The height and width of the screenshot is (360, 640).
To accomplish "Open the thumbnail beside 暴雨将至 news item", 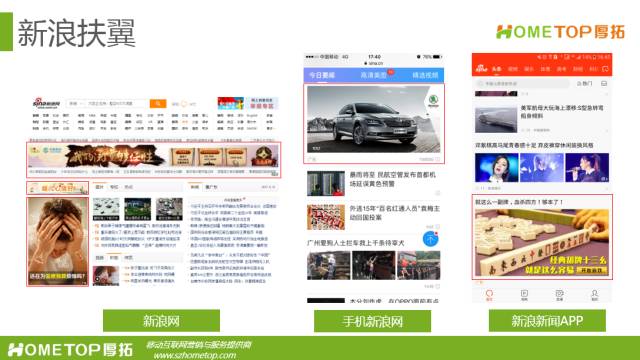I will (x=326, y=183).
